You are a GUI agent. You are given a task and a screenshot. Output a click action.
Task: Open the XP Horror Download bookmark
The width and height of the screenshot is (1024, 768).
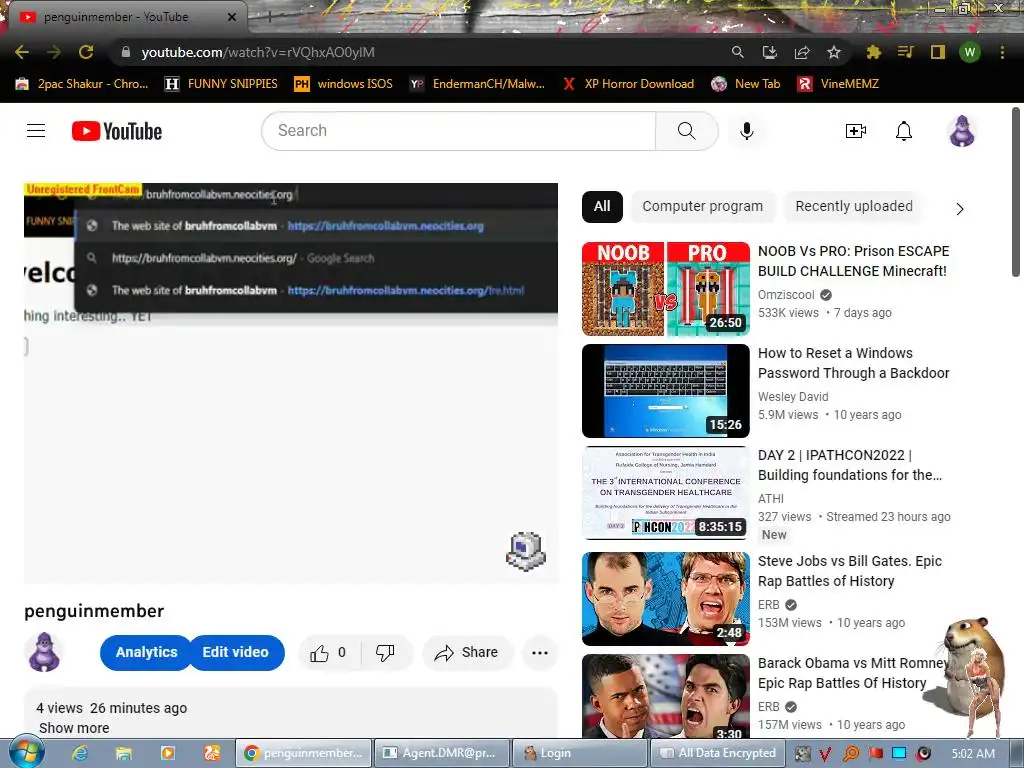[628, 84]
